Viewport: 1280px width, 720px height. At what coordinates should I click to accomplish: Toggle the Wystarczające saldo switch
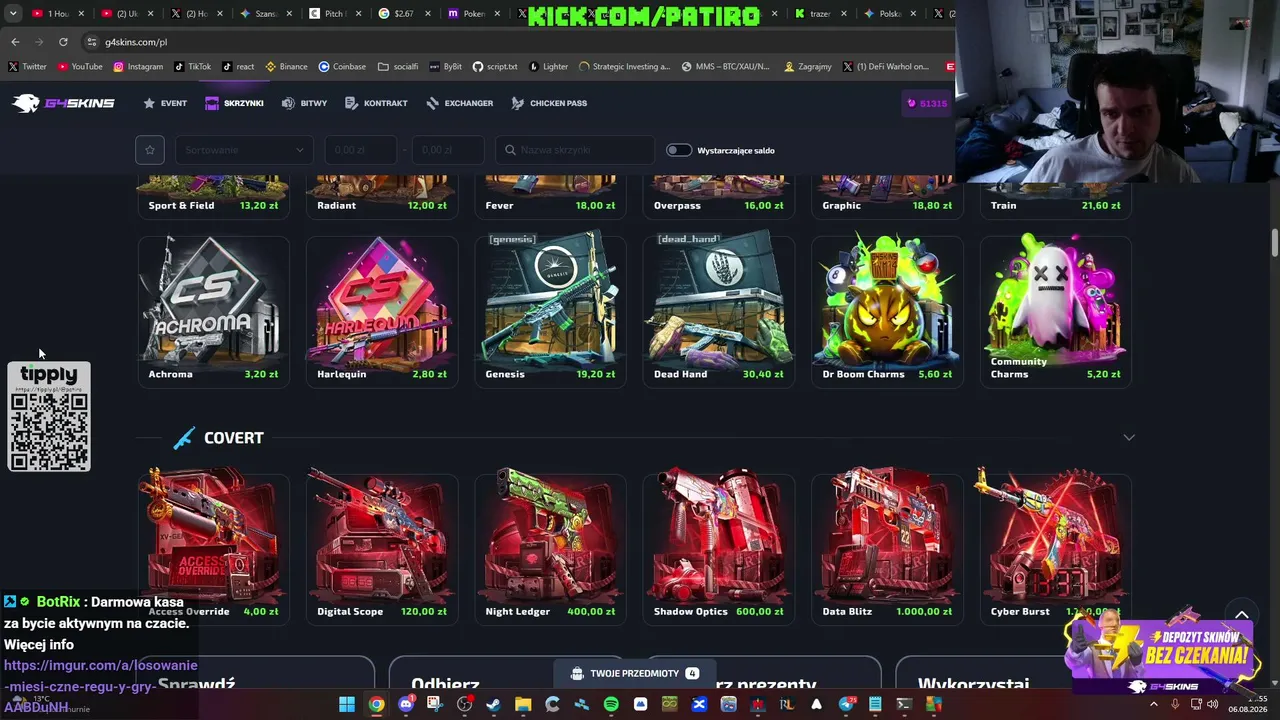679,150
